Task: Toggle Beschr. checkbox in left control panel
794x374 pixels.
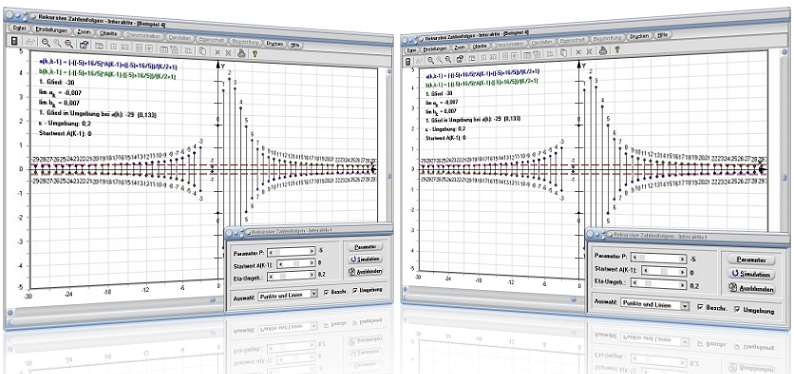Action: [x=326, y=292]
